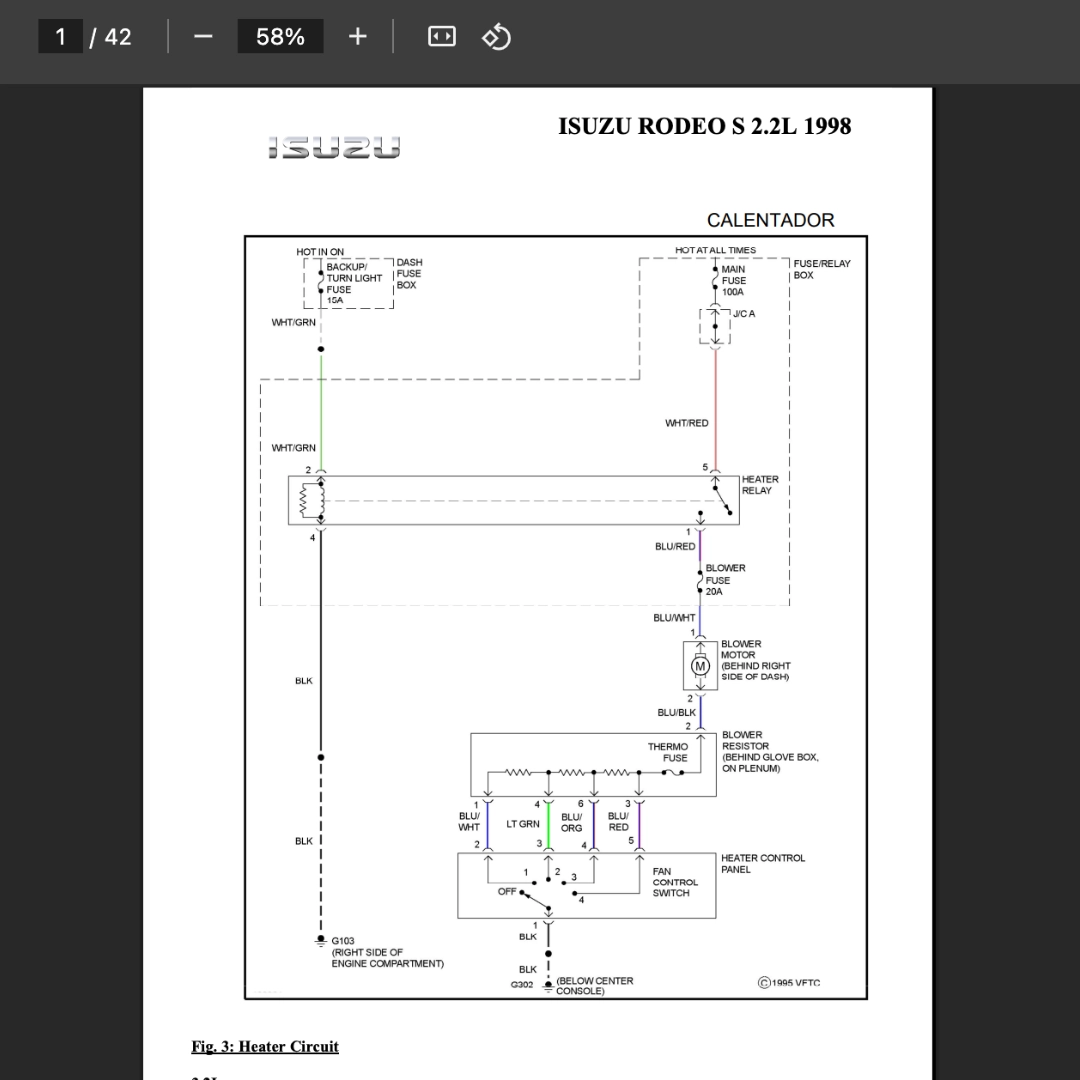This screenshot has width=1080, height=1080.
Task: Click the ISUZU logo image
Action: point(334,147)
